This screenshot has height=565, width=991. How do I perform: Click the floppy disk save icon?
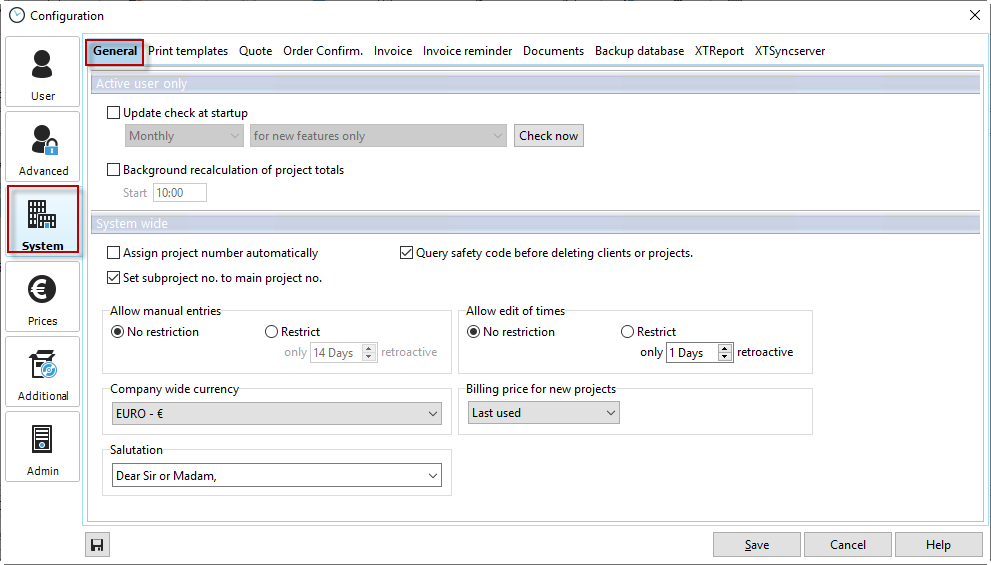coord(97,545)
